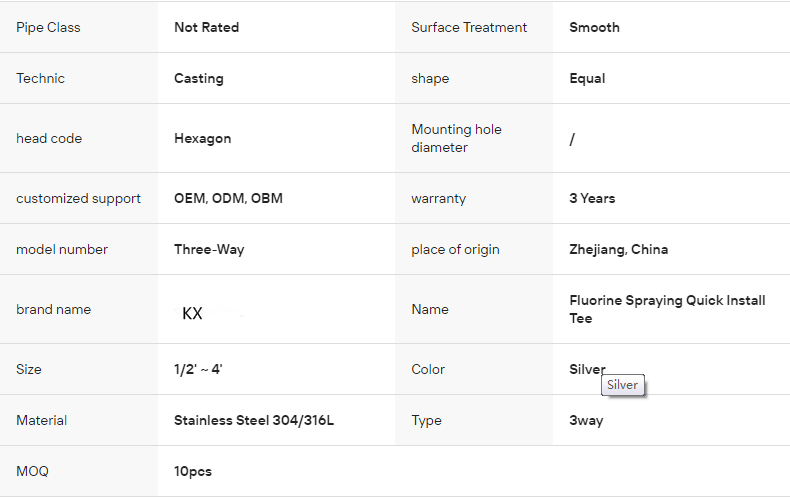Image resolution: width=790 pixels, height=499 pixels.
Task: Select the '10pcs' MOQ value
Action: 193,471
